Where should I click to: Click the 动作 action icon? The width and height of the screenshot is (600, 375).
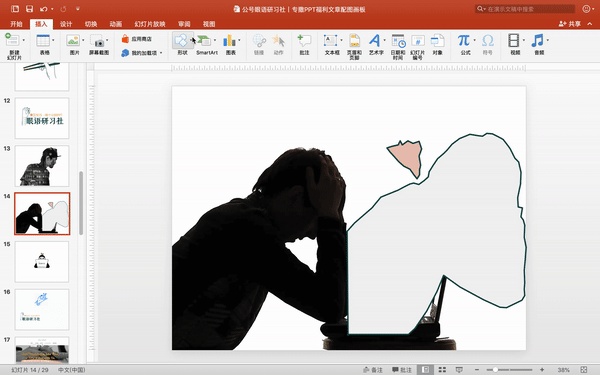click(278, 41)
